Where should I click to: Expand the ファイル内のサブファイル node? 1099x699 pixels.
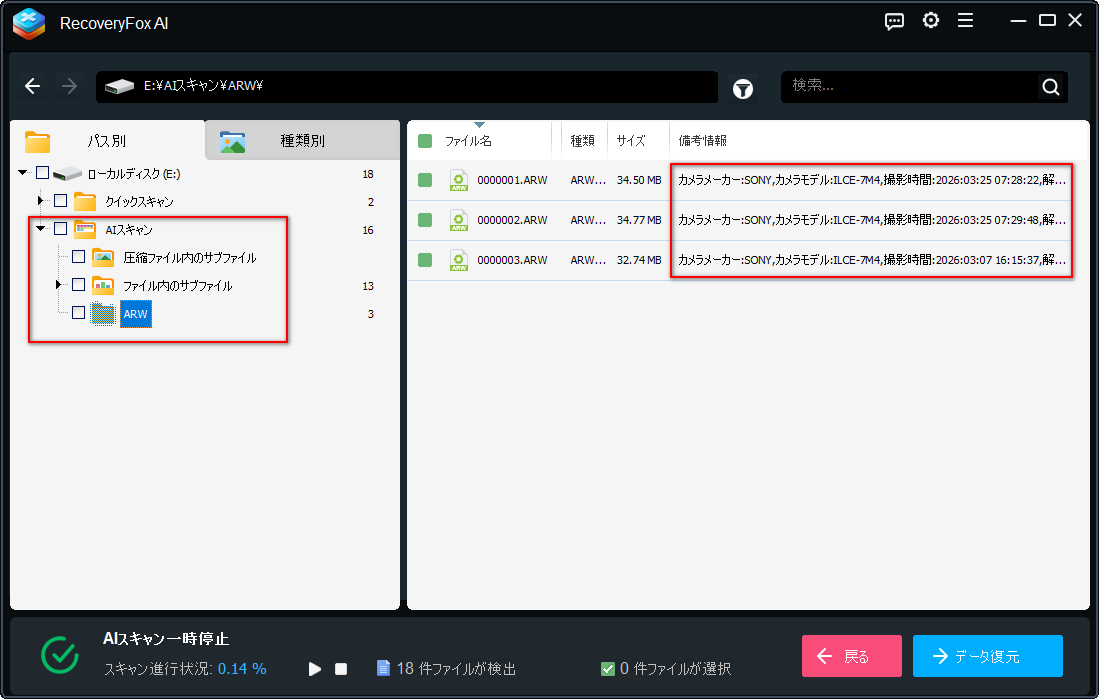click(59, 285)
